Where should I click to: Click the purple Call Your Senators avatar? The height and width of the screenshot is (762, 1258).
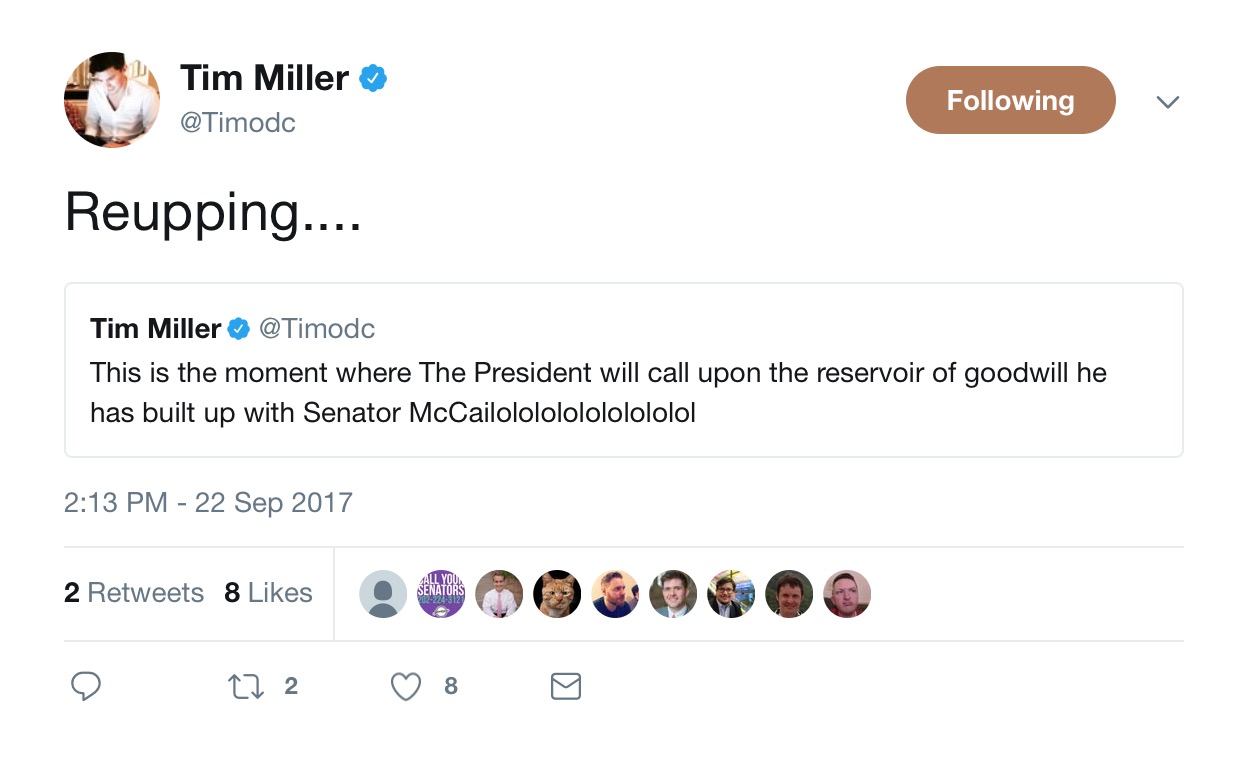(x=441, y=594)
